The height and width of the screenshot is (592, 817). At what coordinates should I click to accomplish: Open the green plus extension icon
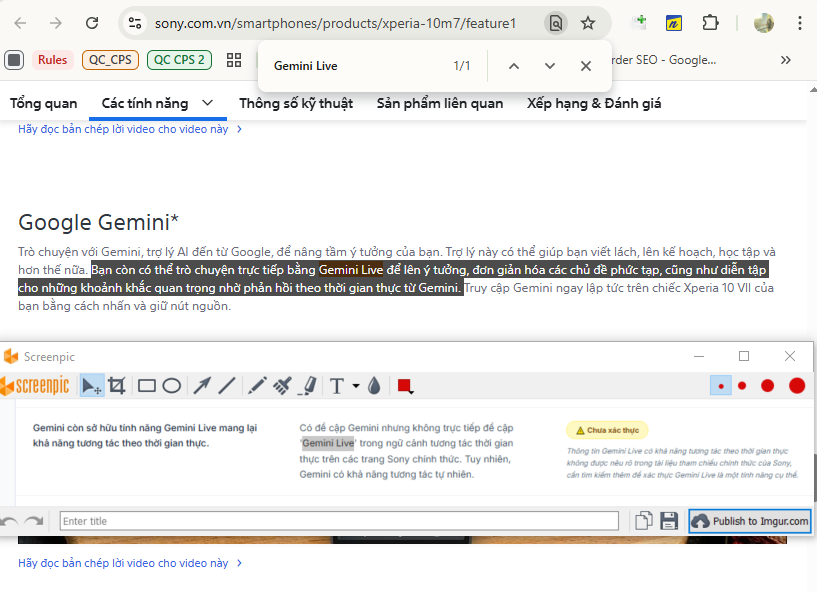tap(639, 22)
